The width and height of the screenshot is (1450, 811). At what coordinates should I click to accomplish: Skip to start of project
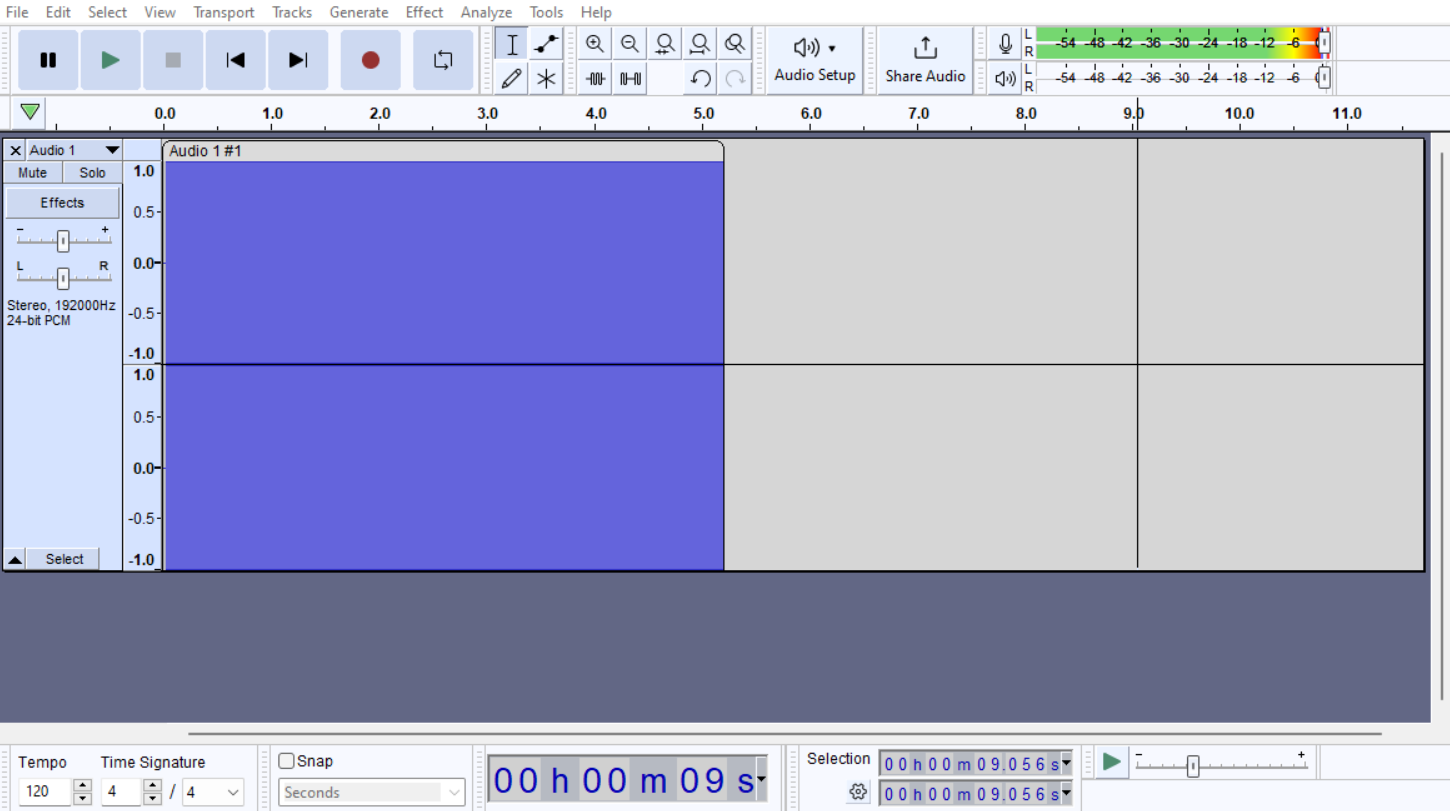[236, 60]
